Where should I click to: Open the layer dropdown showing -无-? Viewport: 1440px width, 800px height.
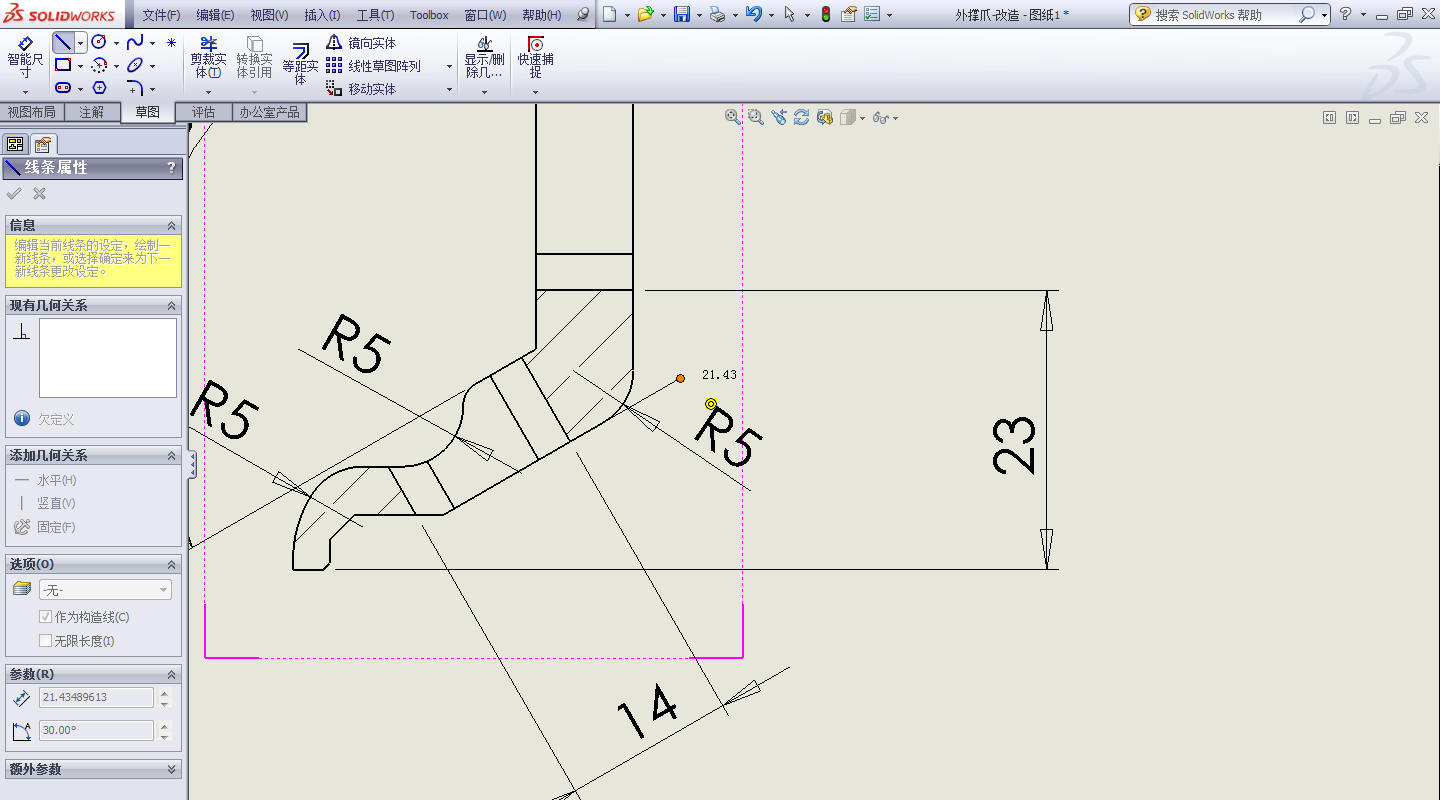coord(105,590)
